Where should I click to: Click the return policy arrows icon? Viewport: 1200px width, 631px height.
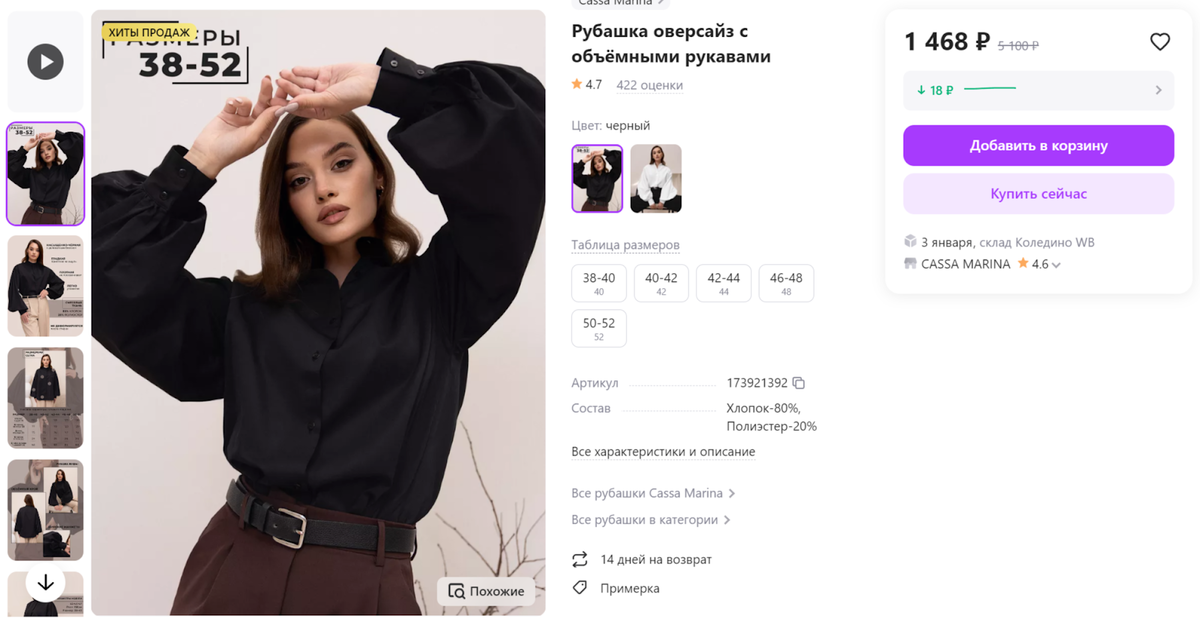[x=580, y=559]
